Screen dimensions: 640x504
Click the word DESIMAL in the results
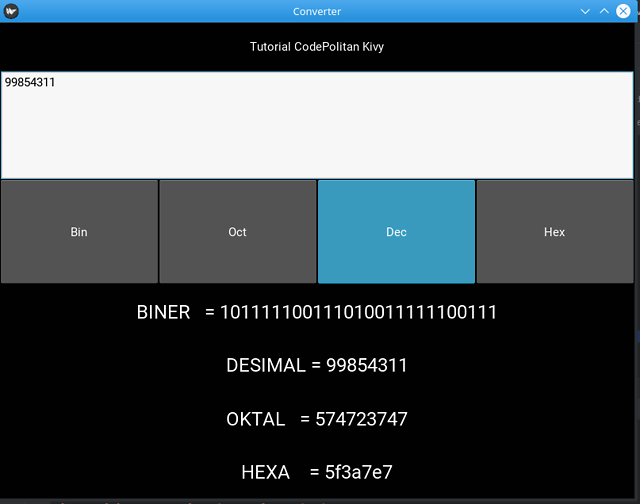click(266, 365)
